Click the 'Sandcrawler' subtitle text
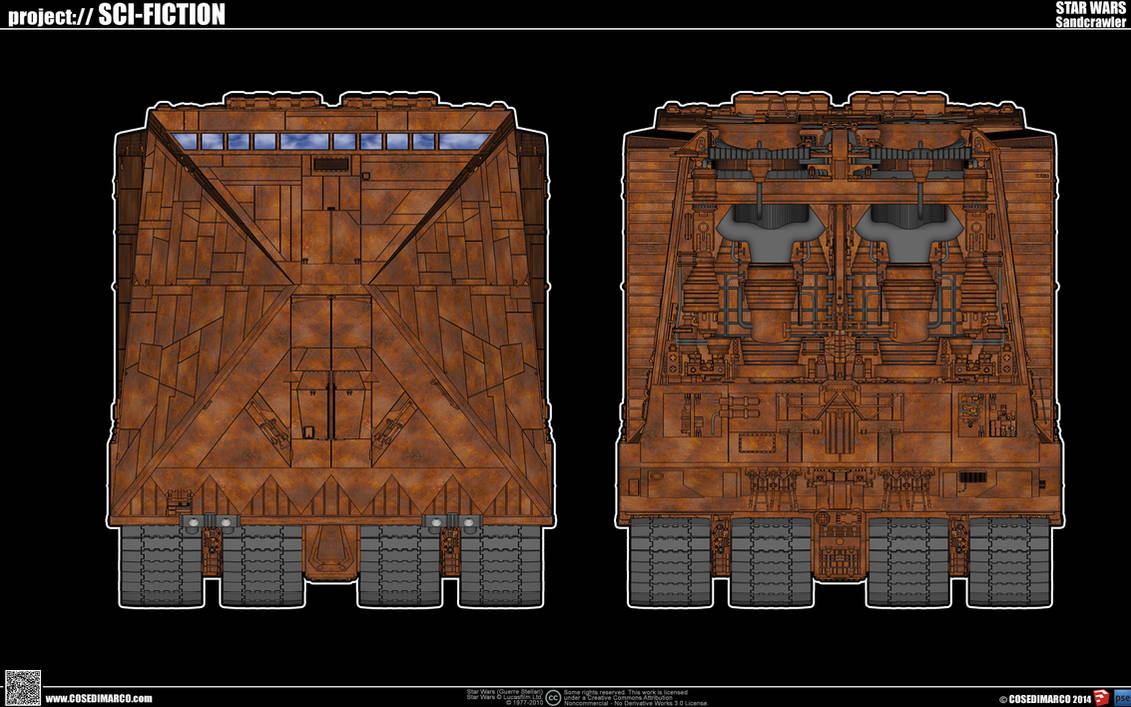Viewport: 1131px width, 707px height. 1091,22
